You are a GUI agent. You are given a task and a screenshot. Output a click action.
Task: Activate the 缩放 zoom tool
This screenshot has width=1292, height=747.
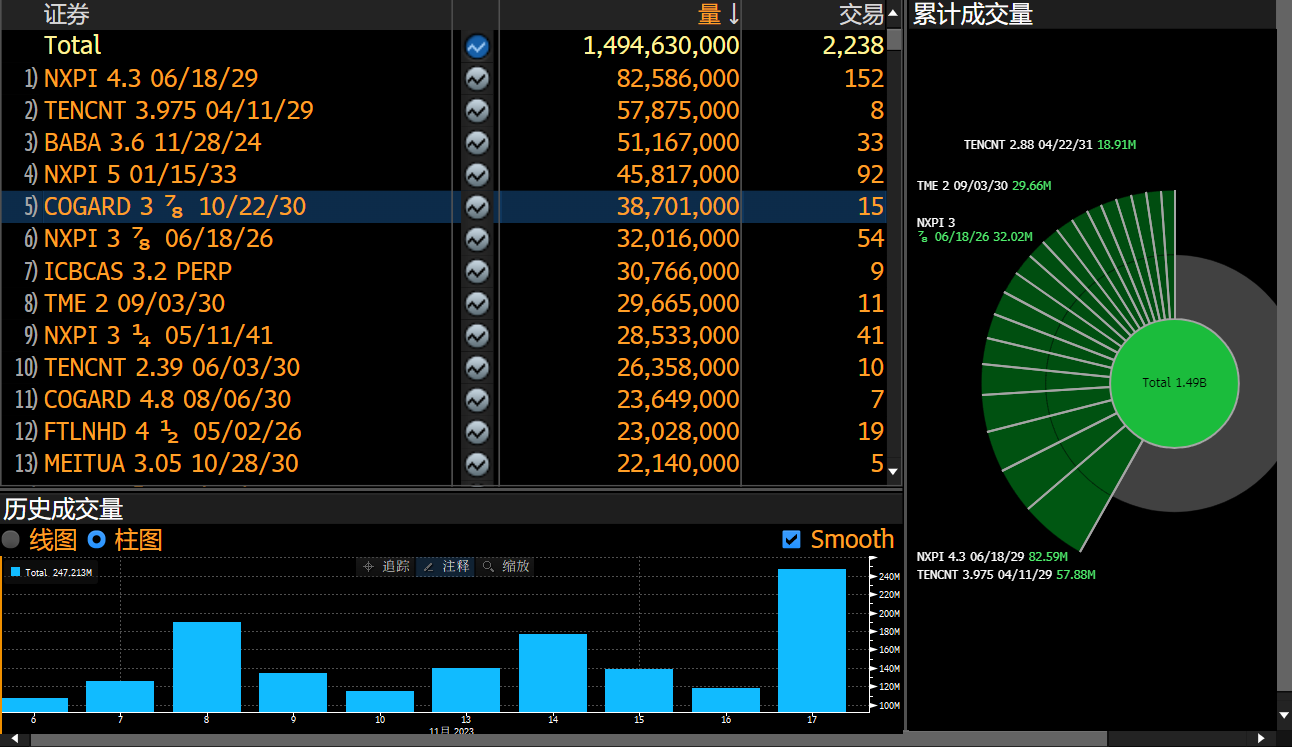pos(506,566)
